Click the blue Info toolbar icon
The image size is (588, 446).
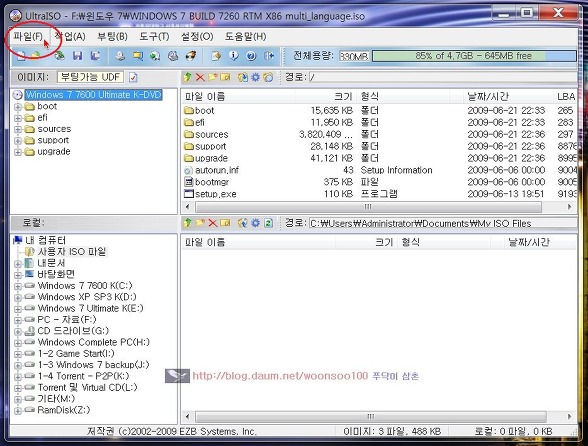234,56
